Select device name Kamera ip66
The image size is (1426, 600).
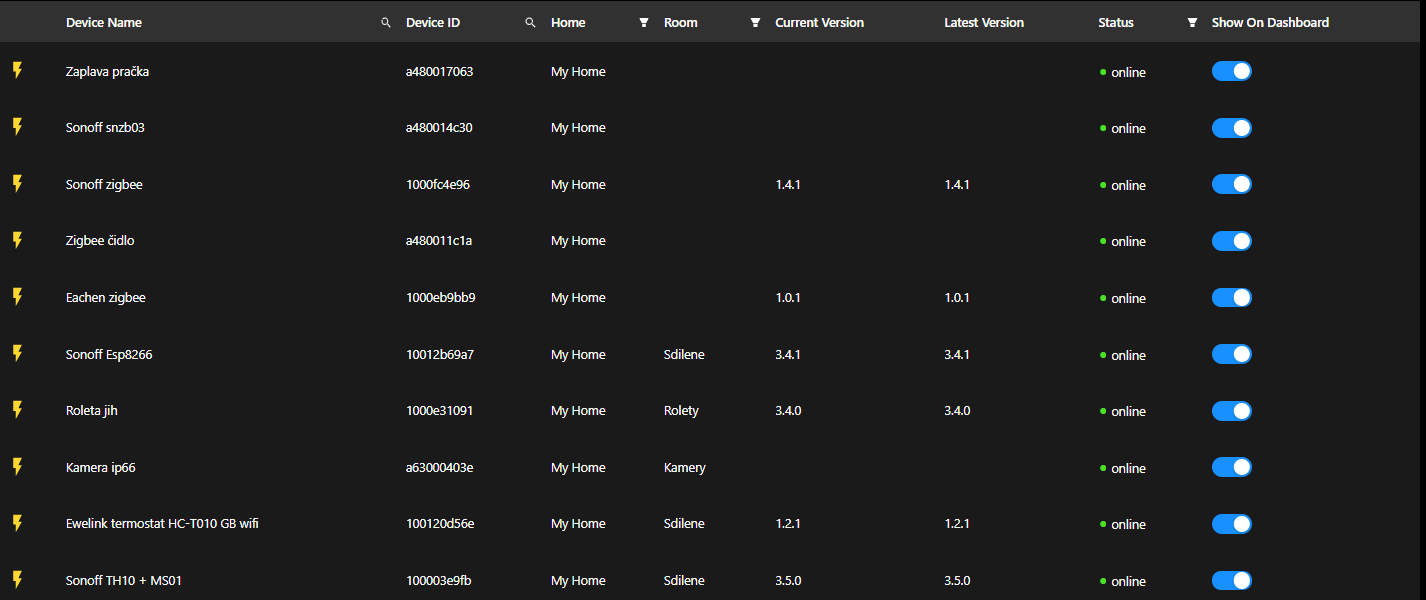point(101,468)
